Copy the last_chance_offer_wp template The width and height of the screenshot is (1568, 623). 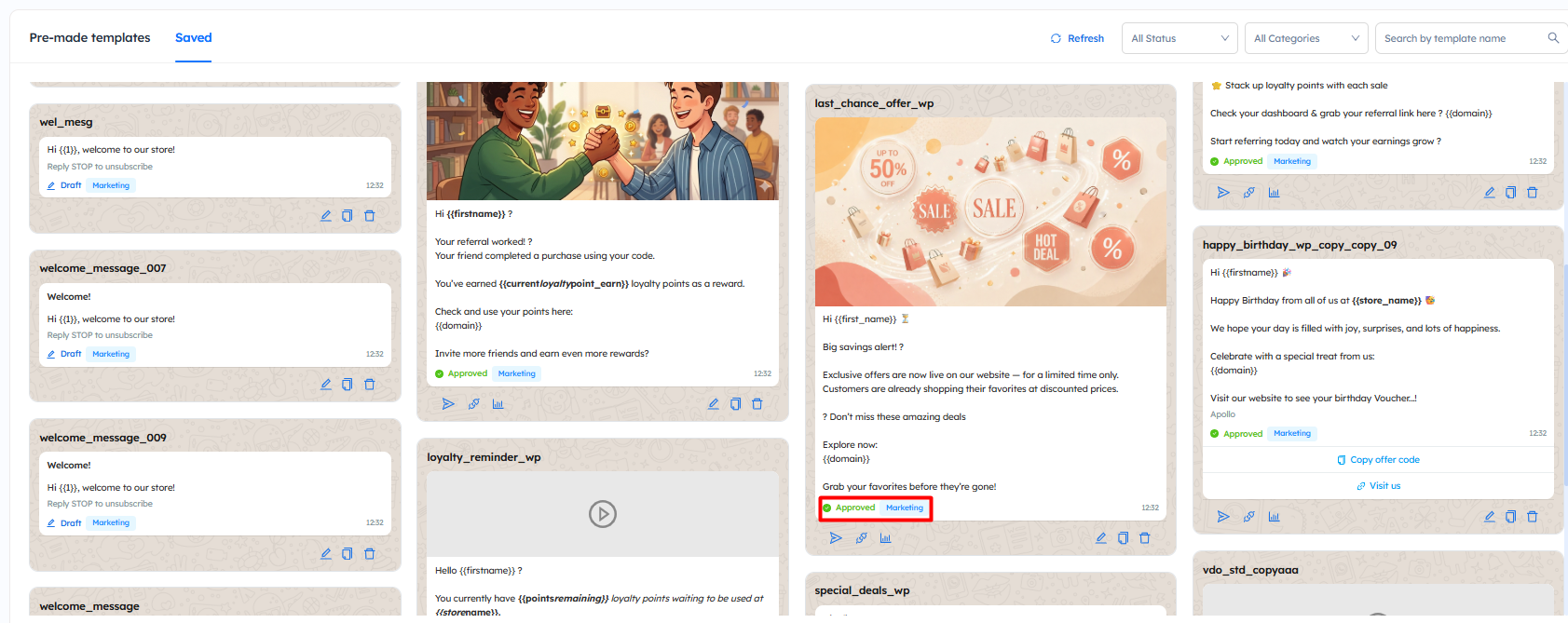click(x=1123, y=538)
